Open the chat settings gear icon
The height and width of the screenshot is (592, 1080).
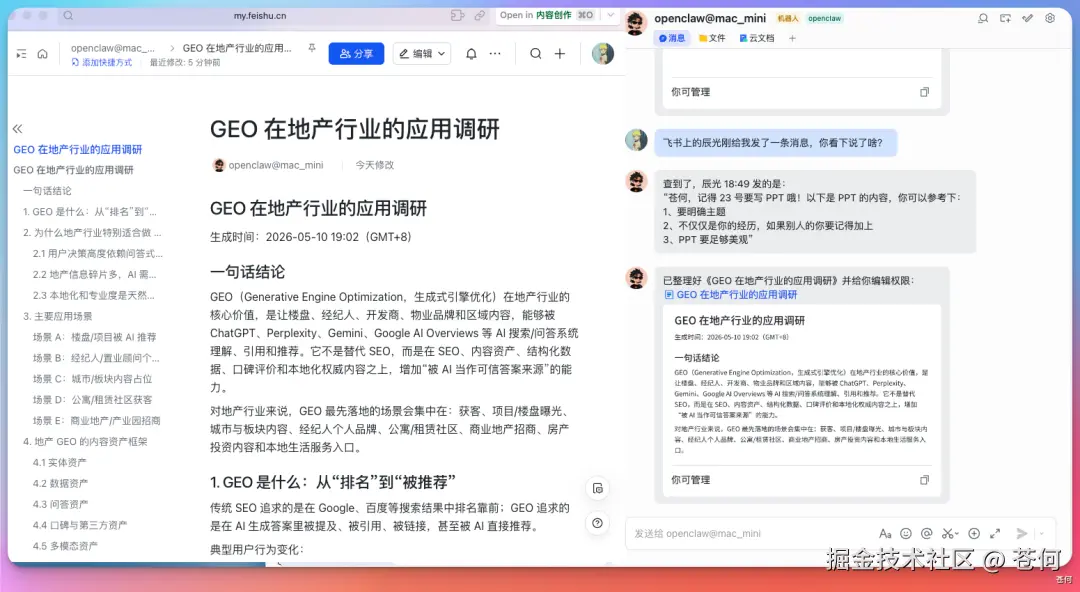[x=1050, y=19]
